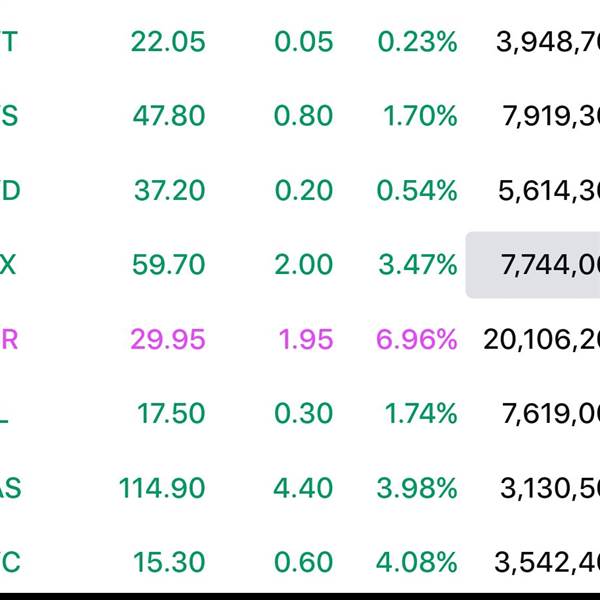600x600 pixels.
Task: Click the volume starting with 3,948
Action: coord(547,42)
